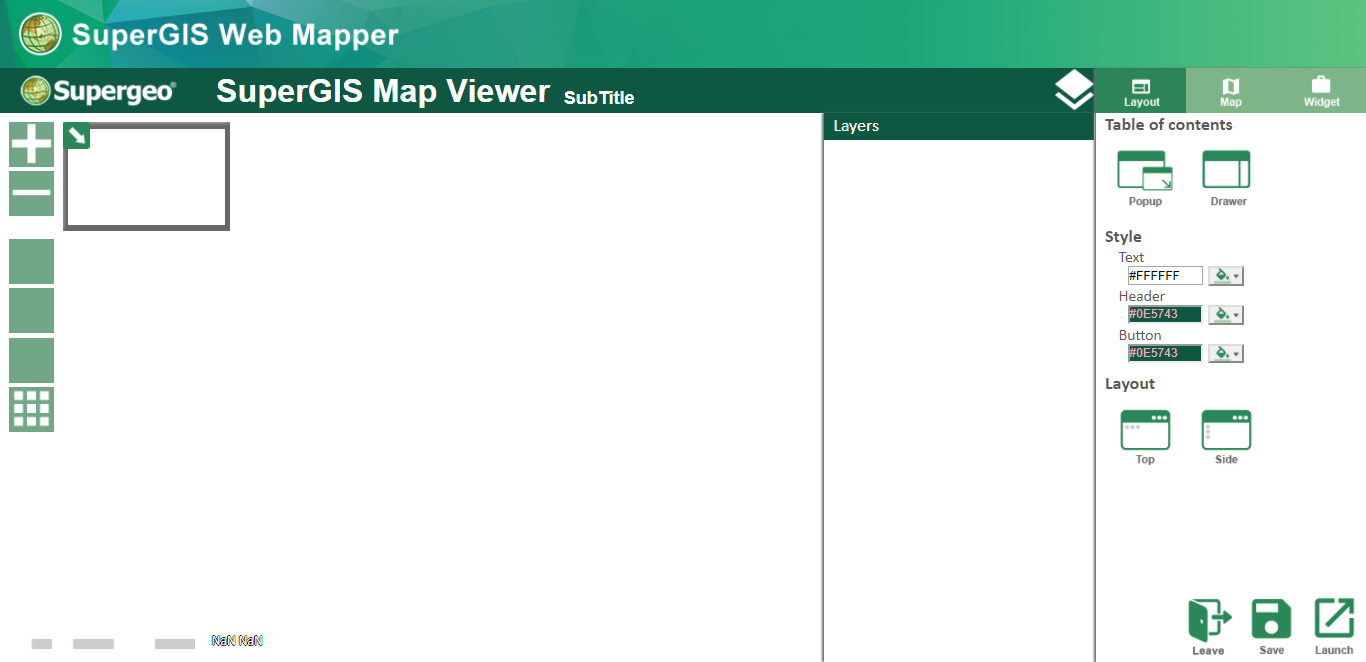Choose Side layout option
This screenshot has width=1366, height=662.
click(x=1226, y=437)
